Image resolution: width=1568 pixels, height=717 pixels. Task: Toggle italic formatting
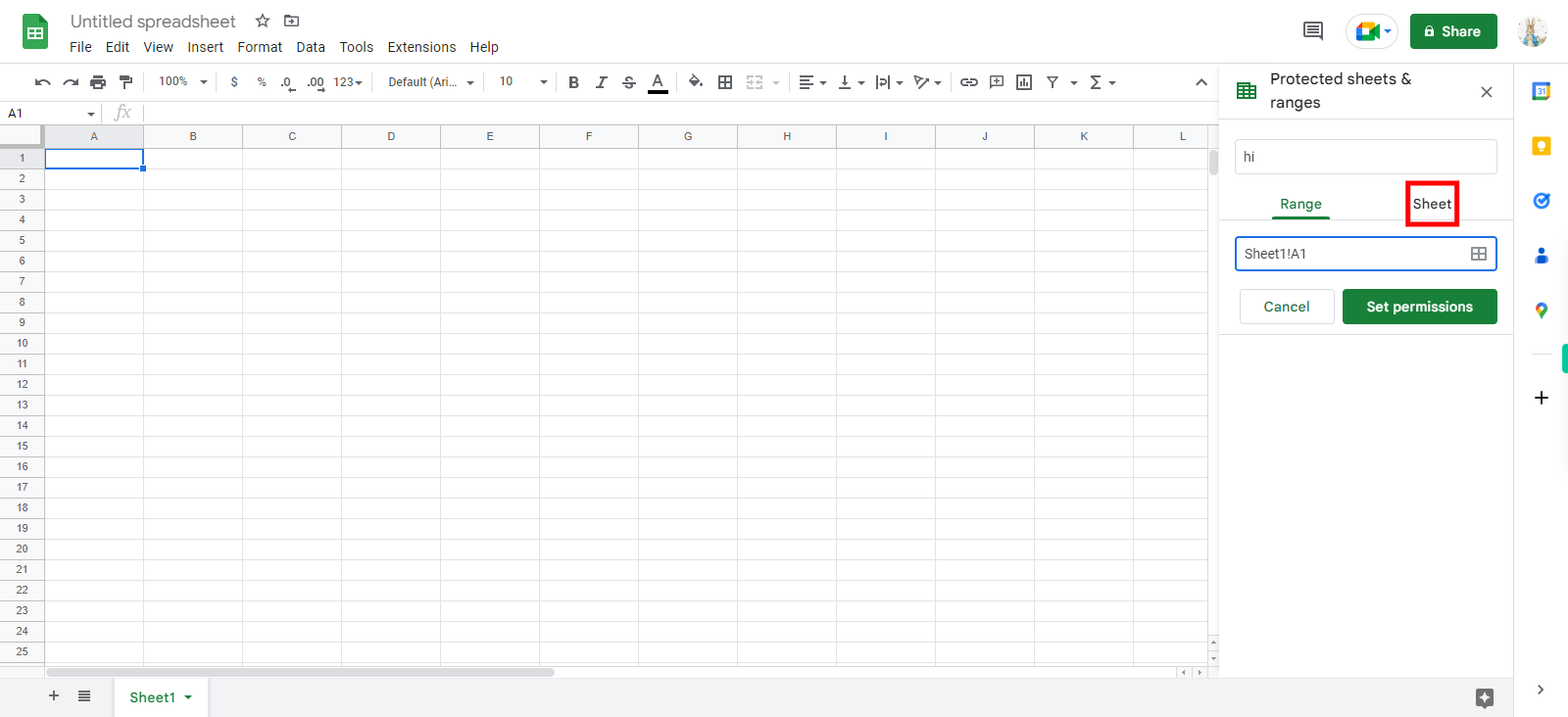tap(602, 82)
